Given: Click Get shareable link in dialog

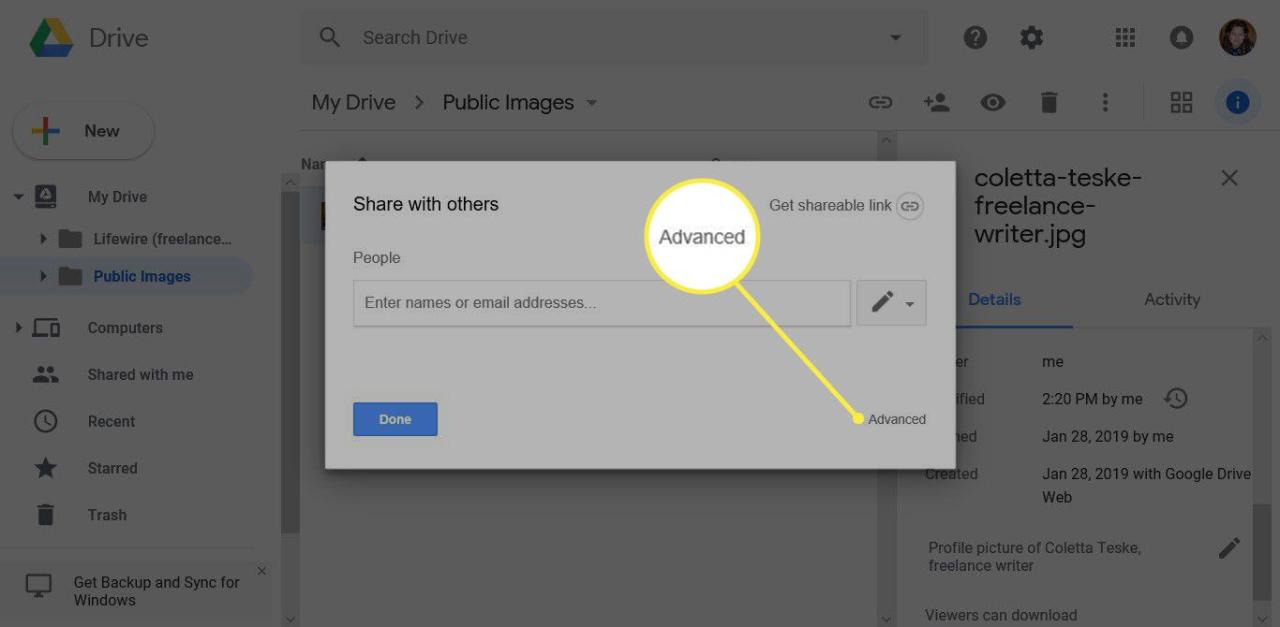Looking at the screenshot, I should tap(830, 205).
